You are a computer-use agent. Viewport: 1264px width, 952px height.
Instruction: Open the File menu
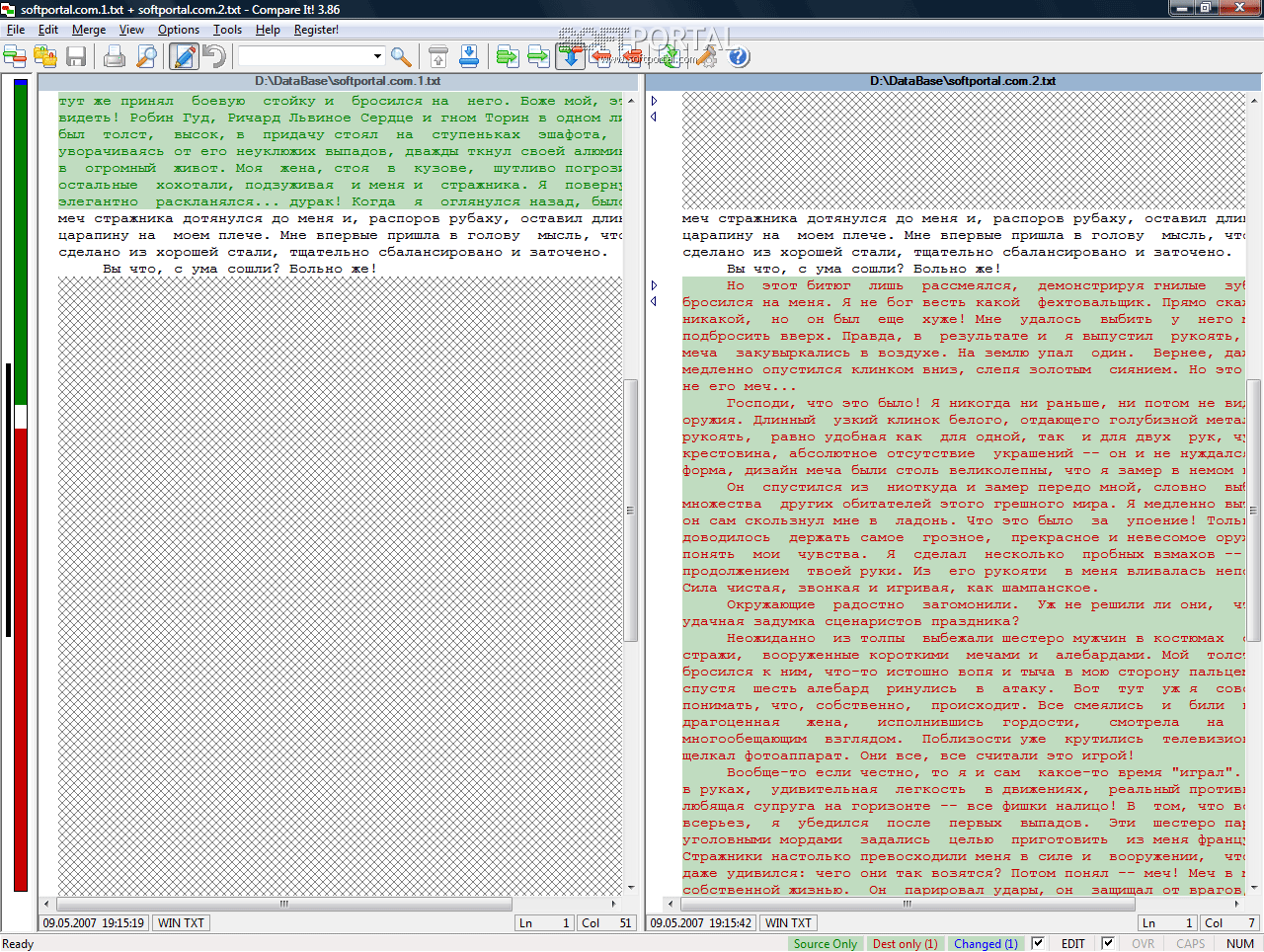coord(16,30)
